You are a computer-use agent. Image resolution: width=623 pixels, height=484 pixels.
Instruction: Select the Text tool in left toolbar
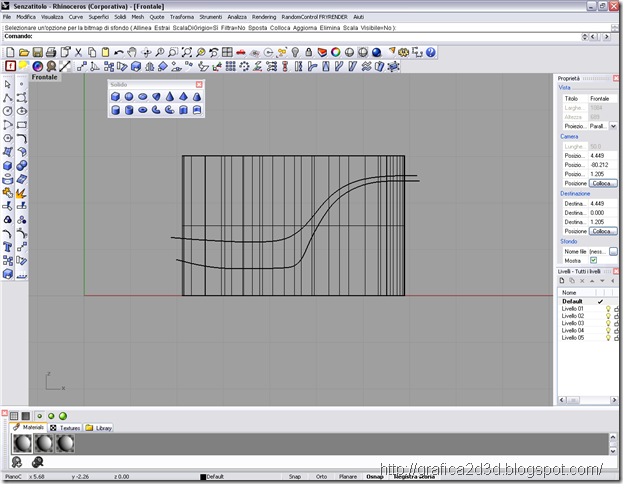[8, 247]
